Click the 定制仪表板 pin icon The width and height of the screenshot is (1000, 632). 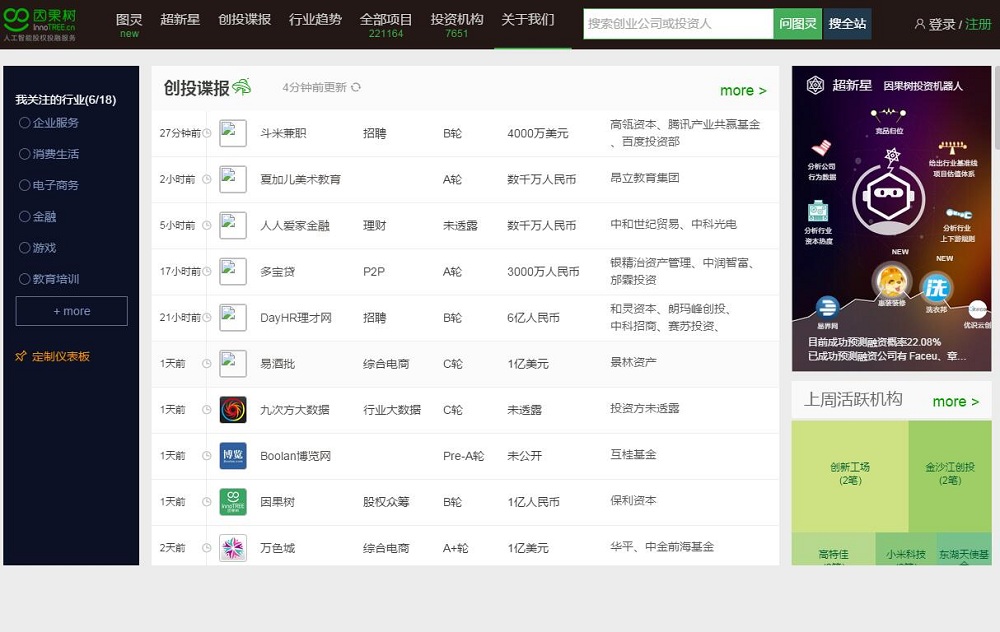[21, 356]
